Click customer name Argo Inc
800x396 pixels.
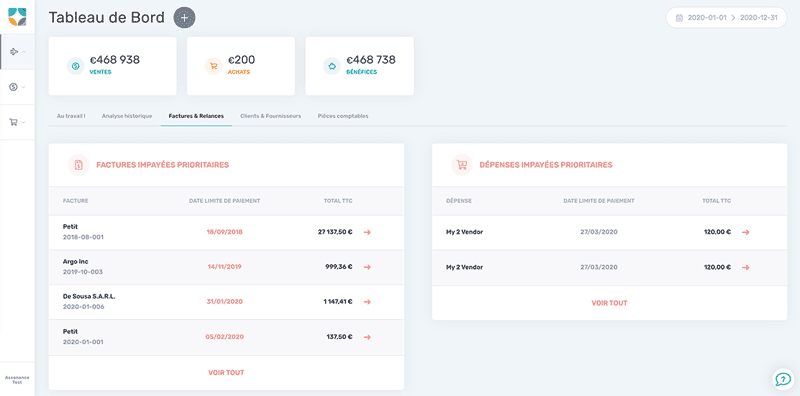coord(76,261)
